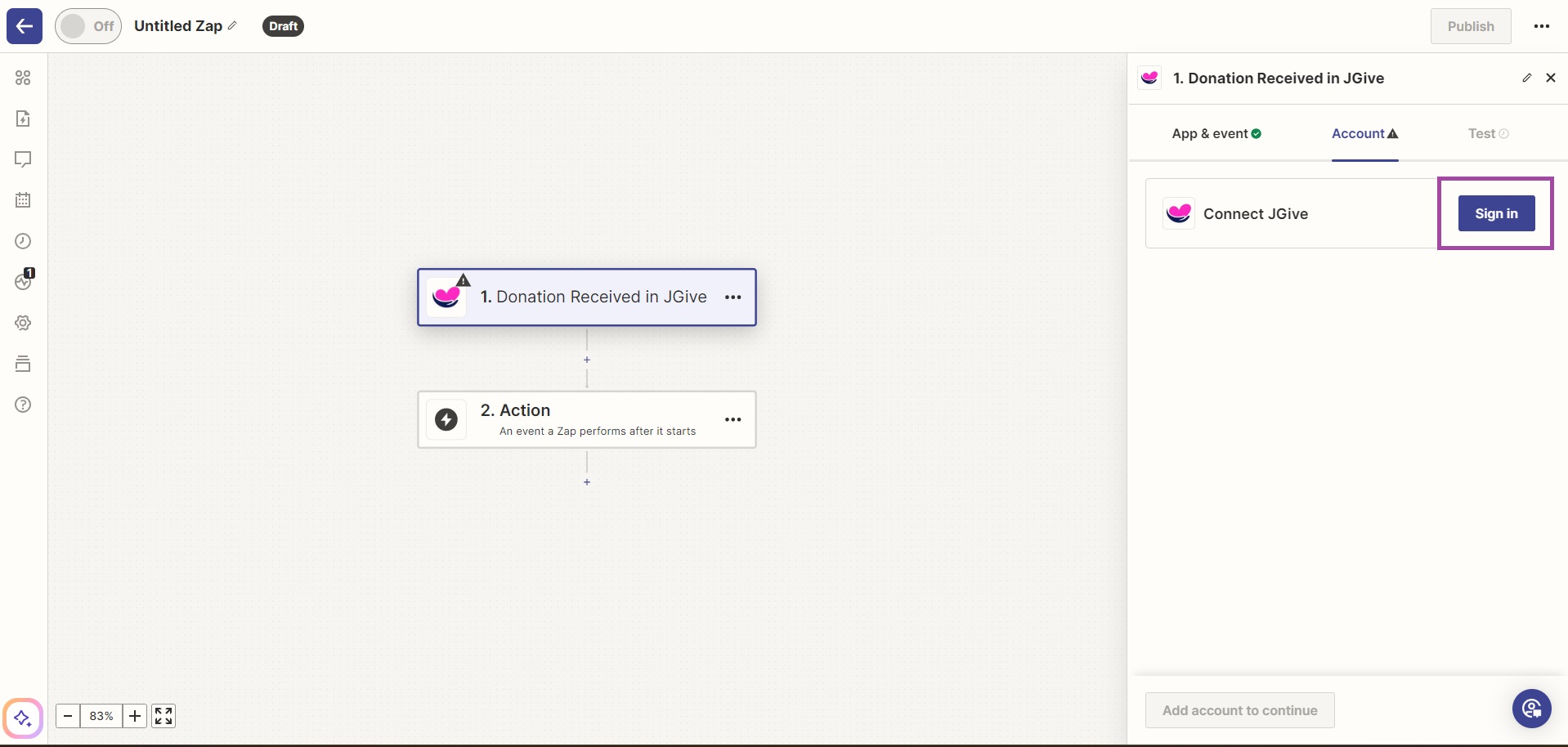Click the 83% zoom level field

[101, 716]
